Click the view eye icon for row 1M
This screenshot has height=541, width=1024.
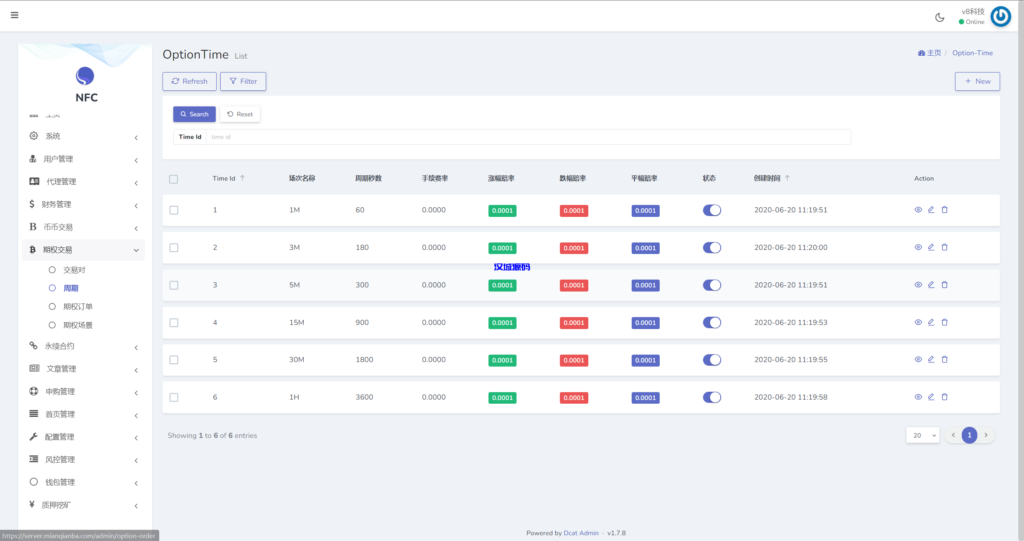918,210
